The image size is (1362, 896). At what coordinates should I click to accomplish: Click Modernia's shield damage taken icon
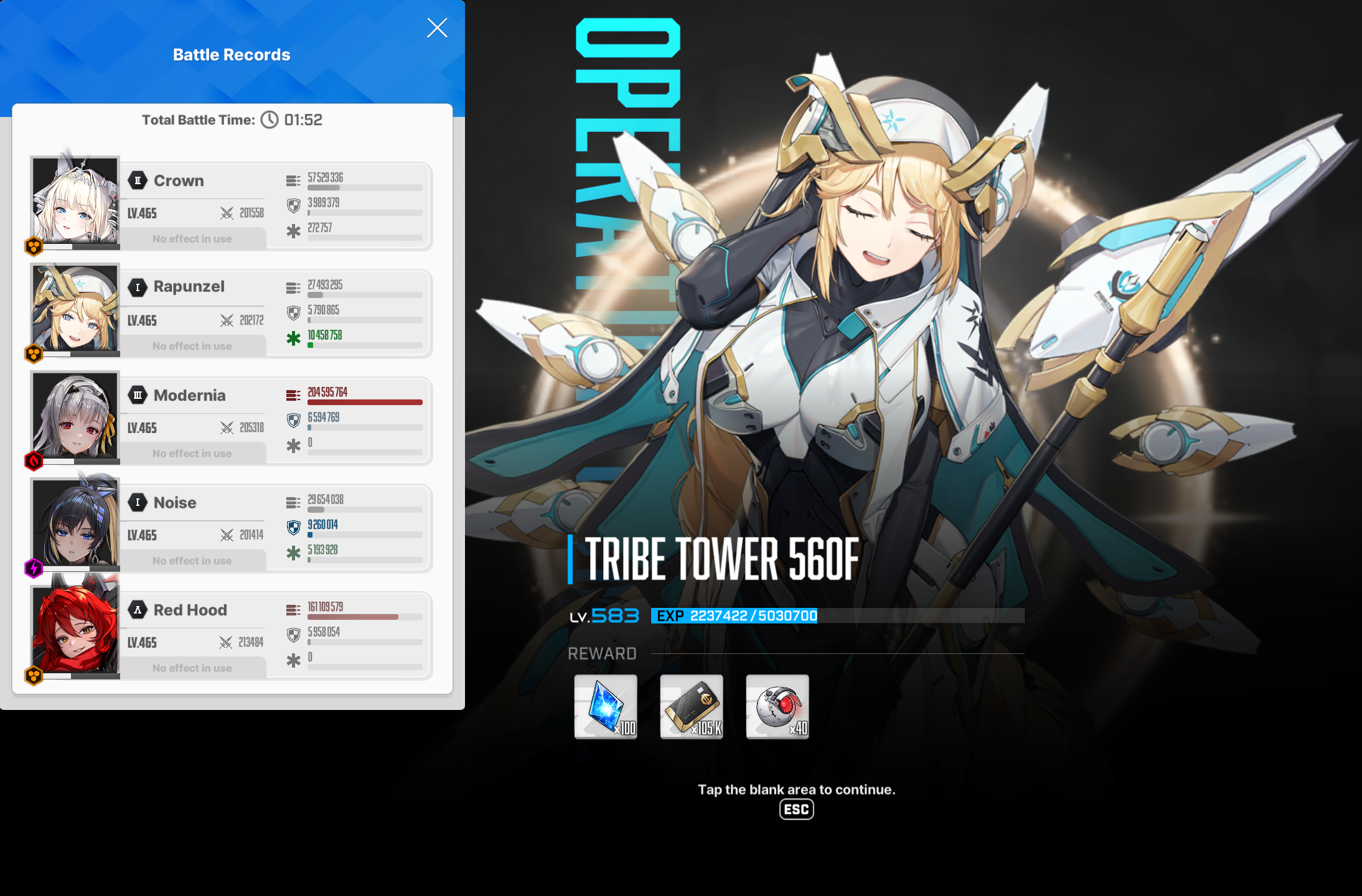(x=293, y=420)
